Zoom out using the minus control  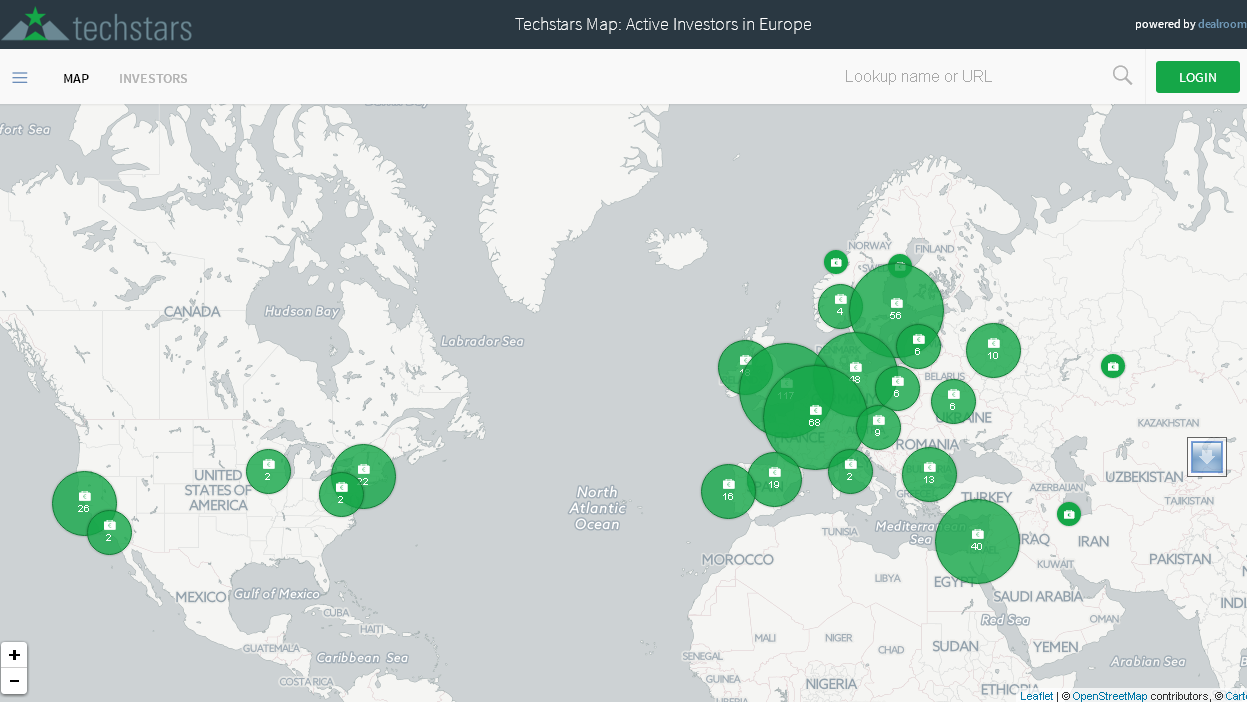click(14, 680)
